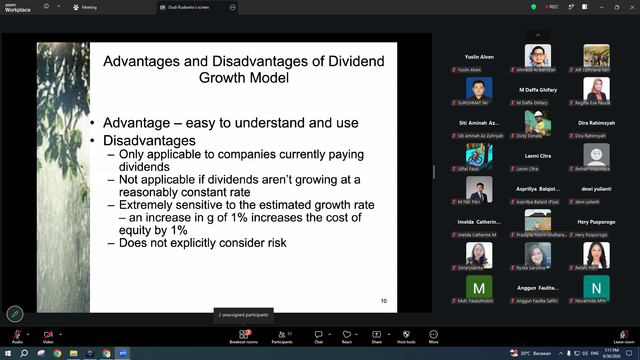Expand the arrow next to Chat

(x=329, y=334)
